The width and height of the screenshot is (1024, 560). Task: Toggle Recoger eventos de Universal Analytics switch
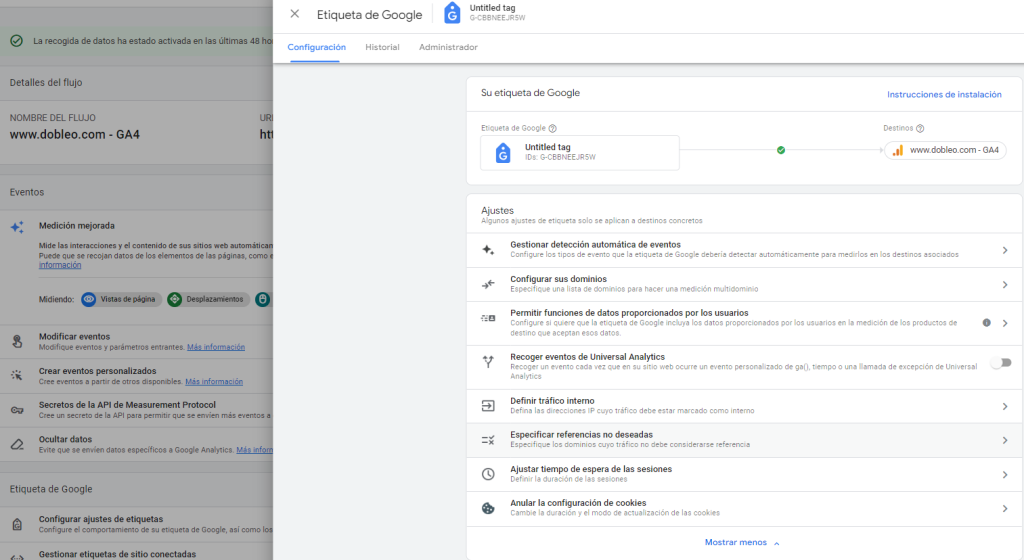pyautogui.click(x=1000, y=362)
